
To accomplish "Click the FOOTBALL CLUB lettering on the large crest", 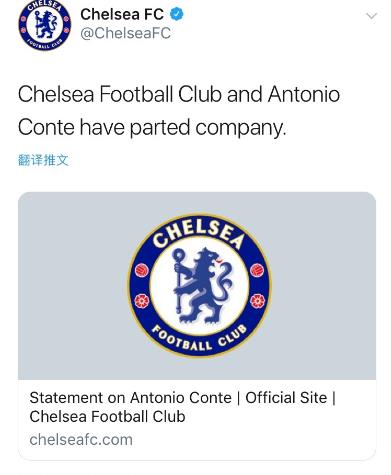I will (199, 338).
